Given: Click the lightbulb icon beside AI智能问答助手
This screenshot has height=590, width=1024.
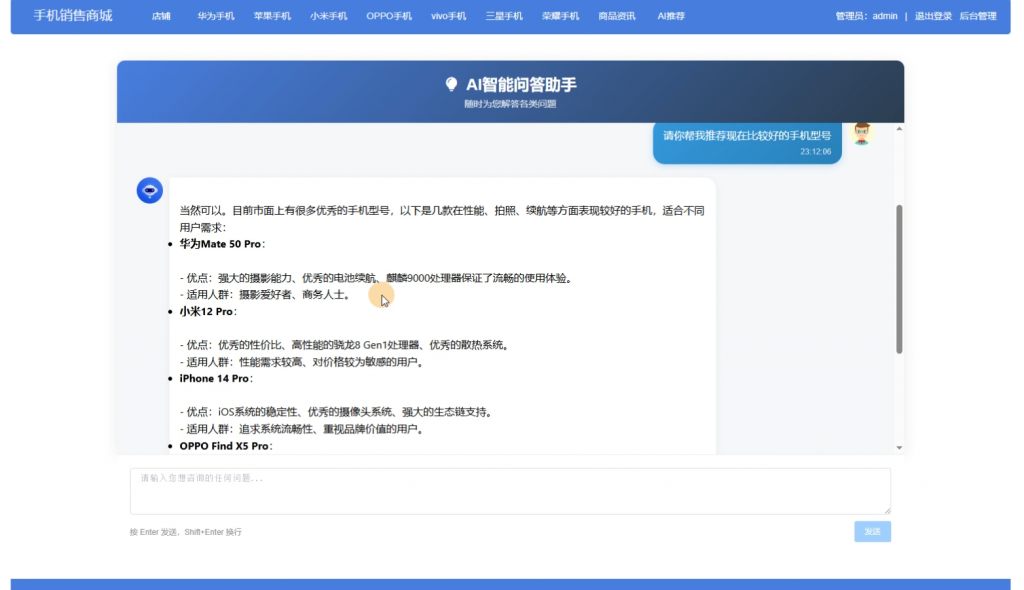Looking at the screenshot, I should (451, 84).
